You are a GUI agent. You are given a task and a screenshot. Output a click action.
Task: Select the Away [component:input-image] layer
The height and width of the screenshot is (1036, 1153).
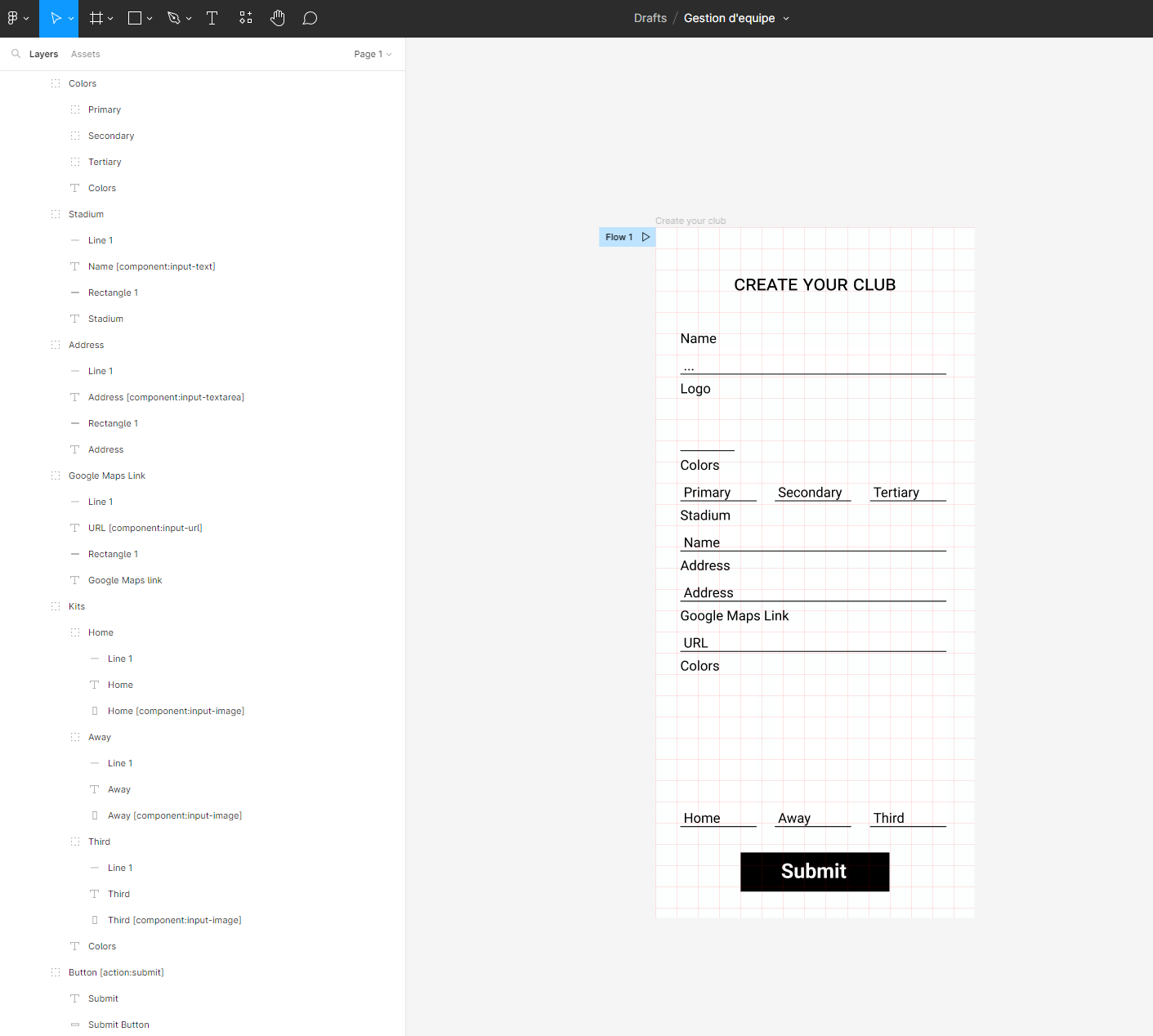point(175,815)
